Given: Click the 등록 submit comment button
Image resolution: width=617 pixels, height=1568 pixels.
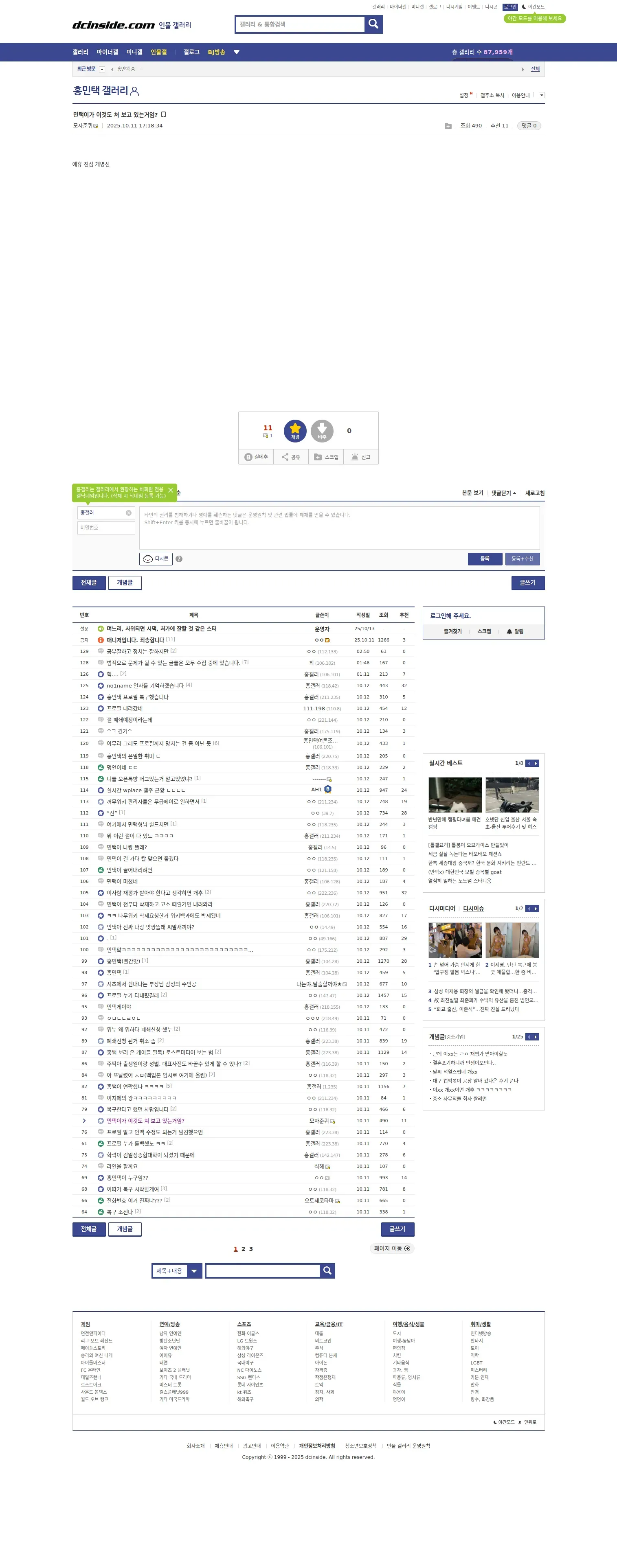Looking at the screenshot, I should coord(485,559).
